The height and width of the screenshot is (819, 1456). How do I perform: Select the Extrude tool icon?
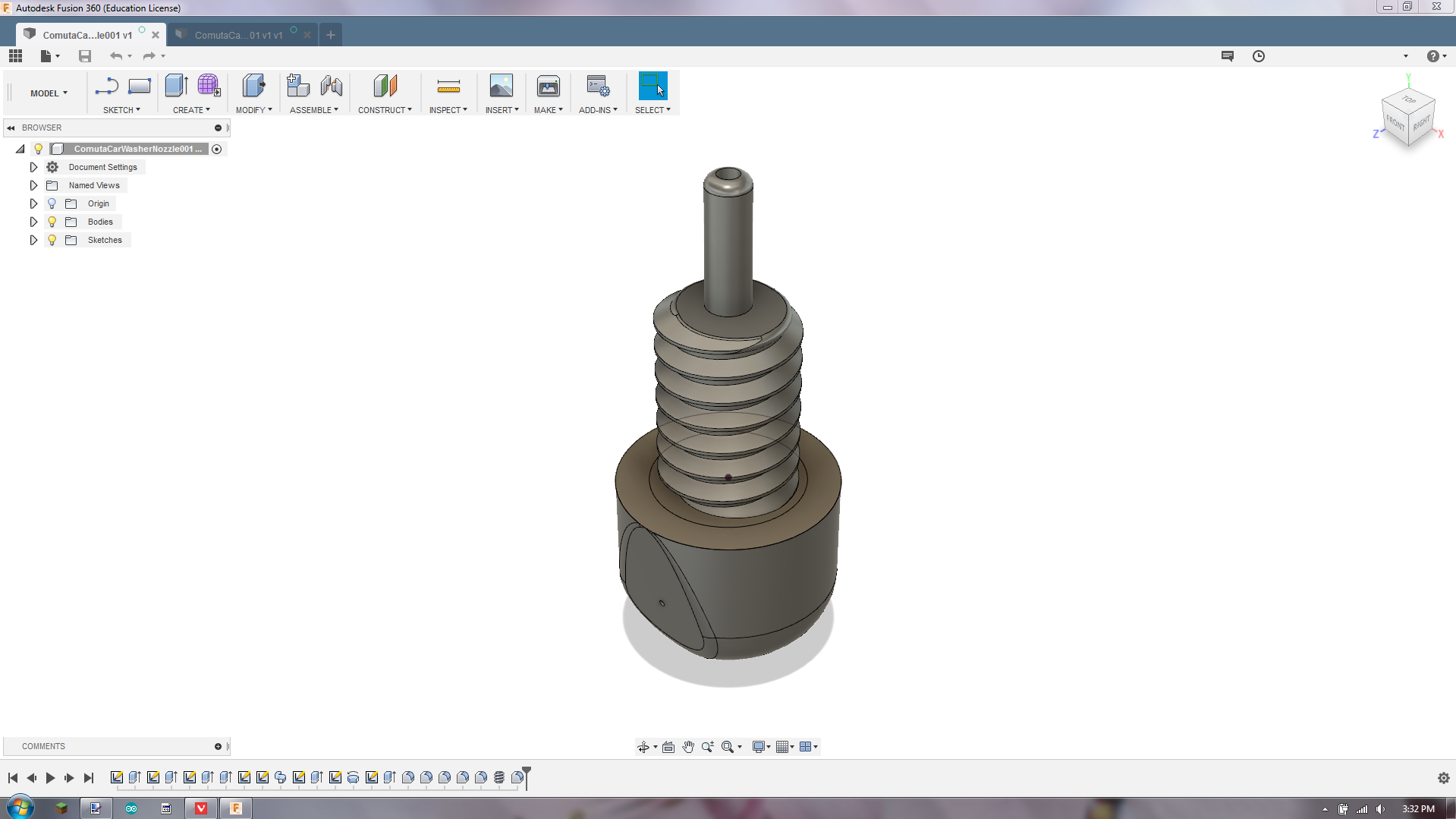pos(176,86)
